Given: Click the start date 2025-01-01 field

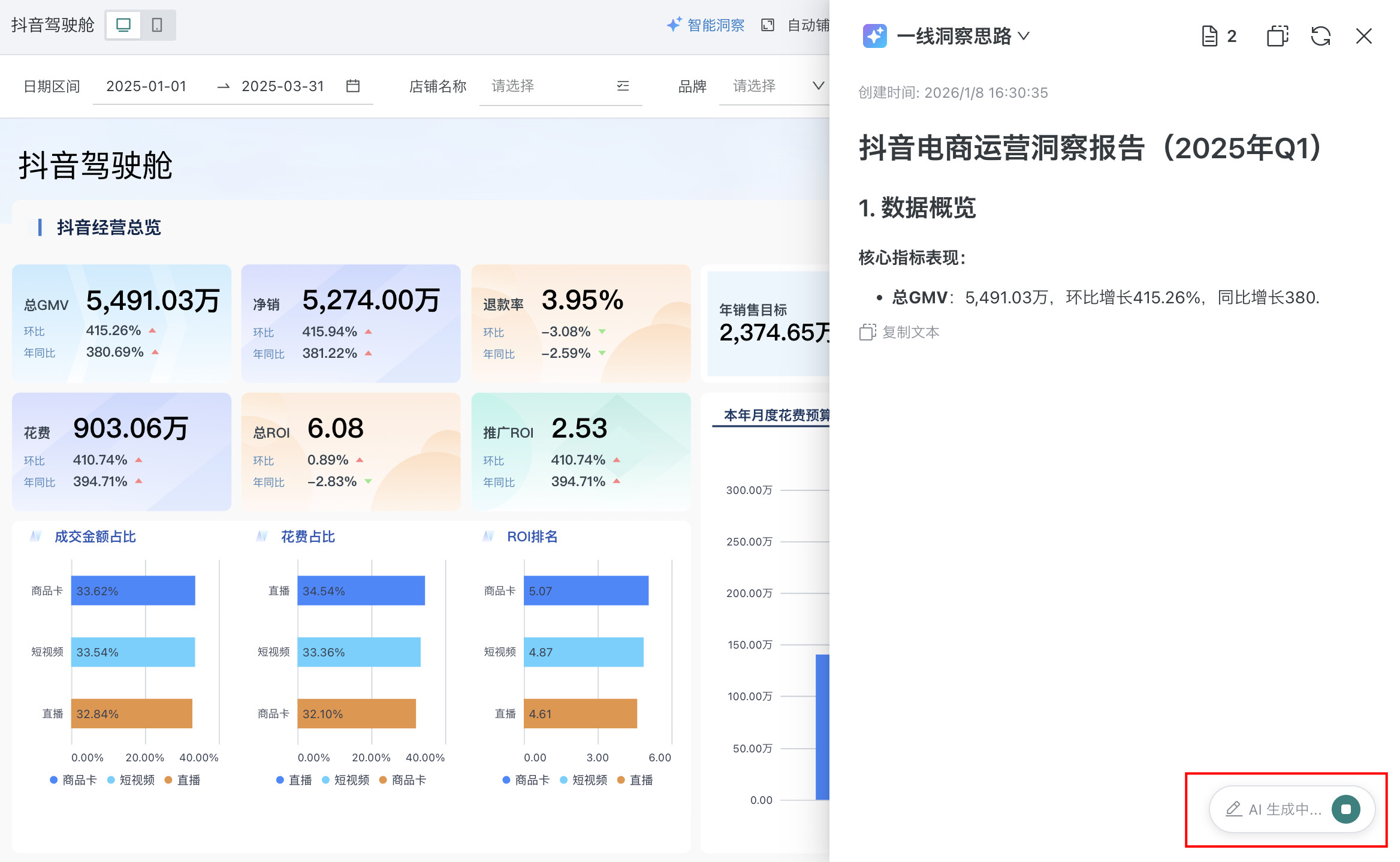Looking at the screenshot, I should tap(146, 86).
